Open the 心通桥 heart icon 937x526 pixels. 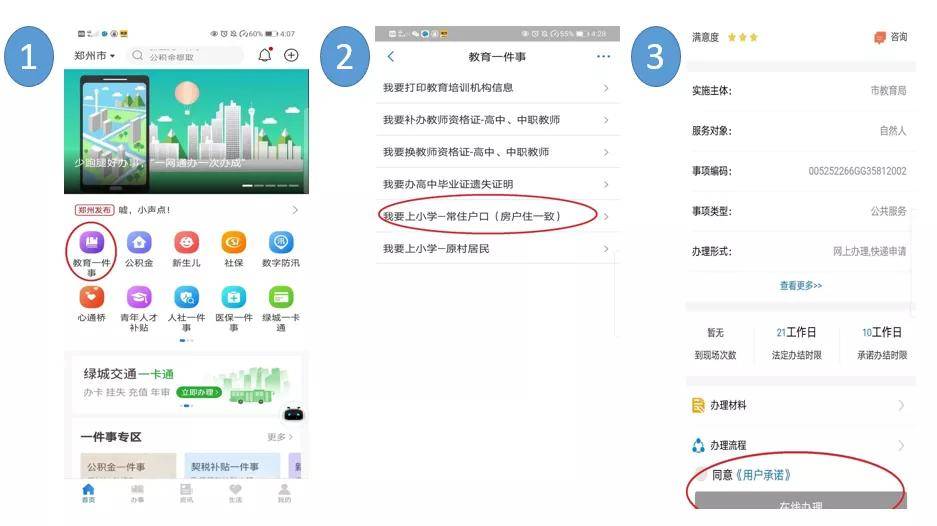(x=91, y=297)
